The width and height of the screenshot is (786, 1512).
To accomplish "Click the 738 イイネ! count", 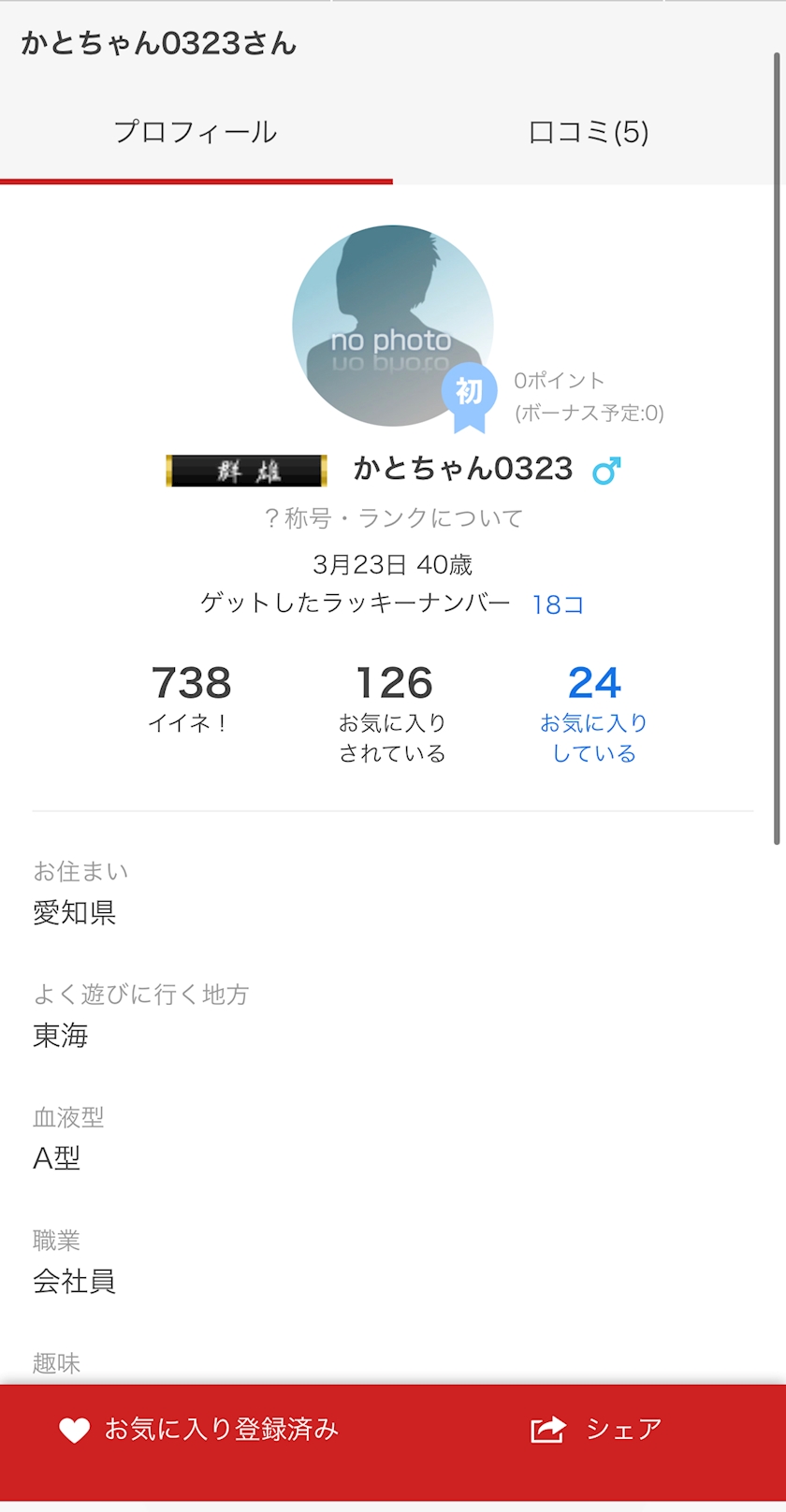I will tap(191, 696).
